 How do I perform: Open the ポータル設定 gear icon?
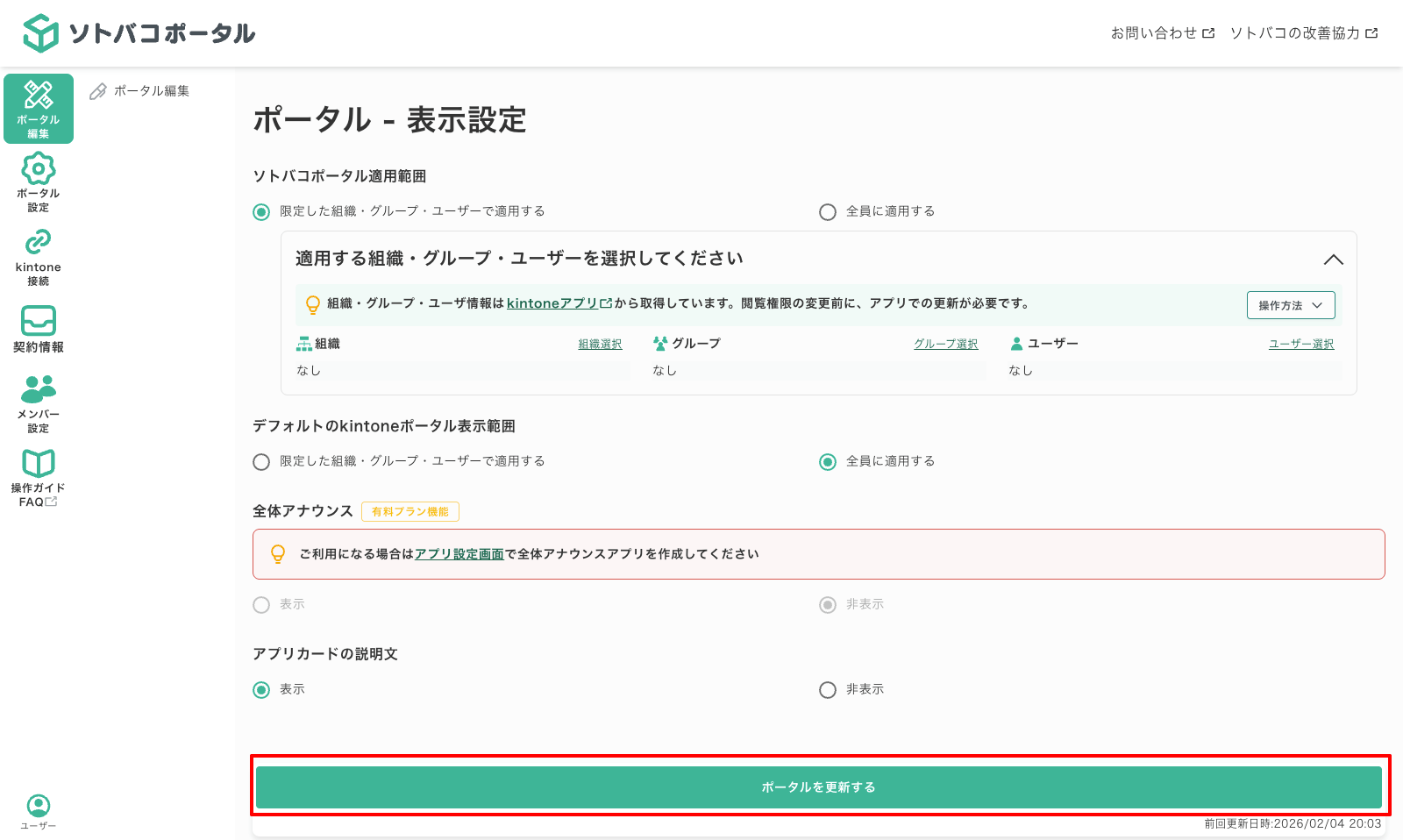[x=38, y=182]
